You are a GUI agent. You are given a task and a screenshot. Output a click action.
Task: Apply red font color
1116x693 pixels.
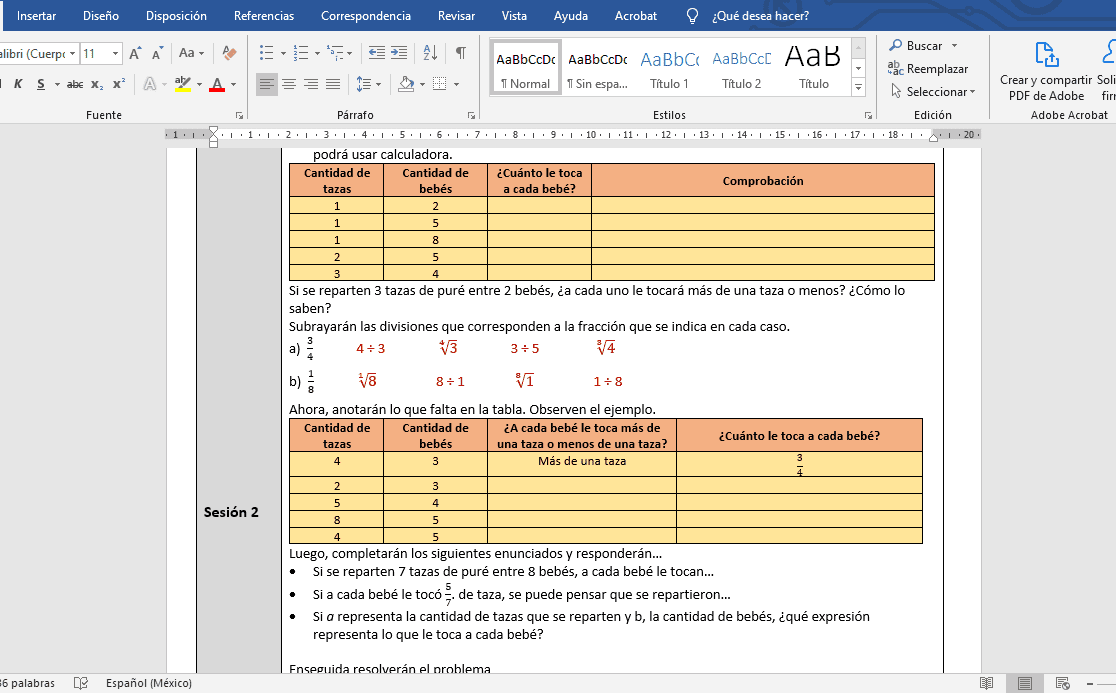point(218,84)
